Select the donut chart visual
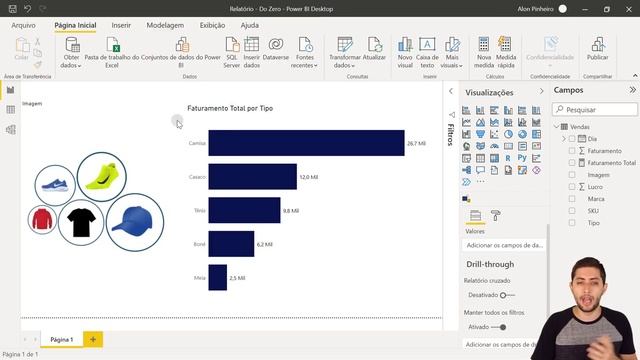Viewport: 640px width, 360px height. (x=522, y=134)
